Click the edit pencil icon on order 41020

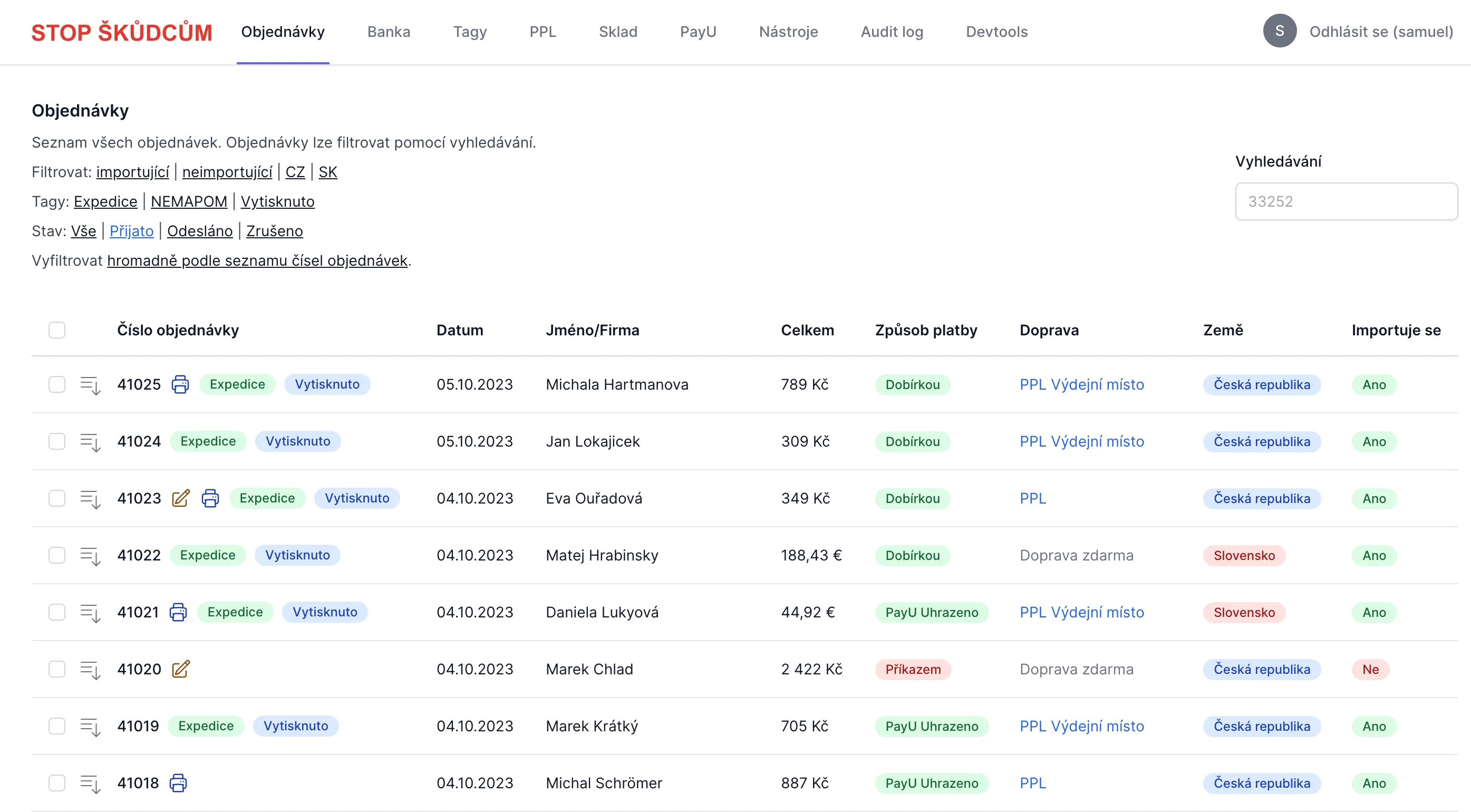[x=180, y=669]
